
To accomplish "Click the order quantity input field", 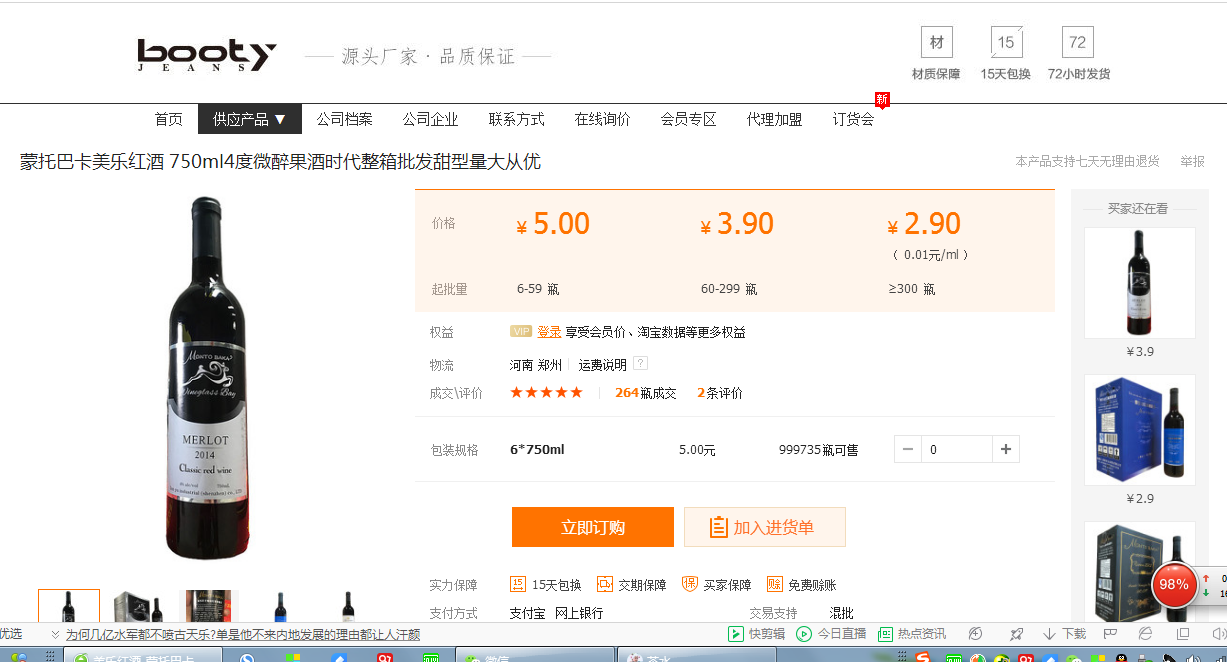I will (957, 450).
